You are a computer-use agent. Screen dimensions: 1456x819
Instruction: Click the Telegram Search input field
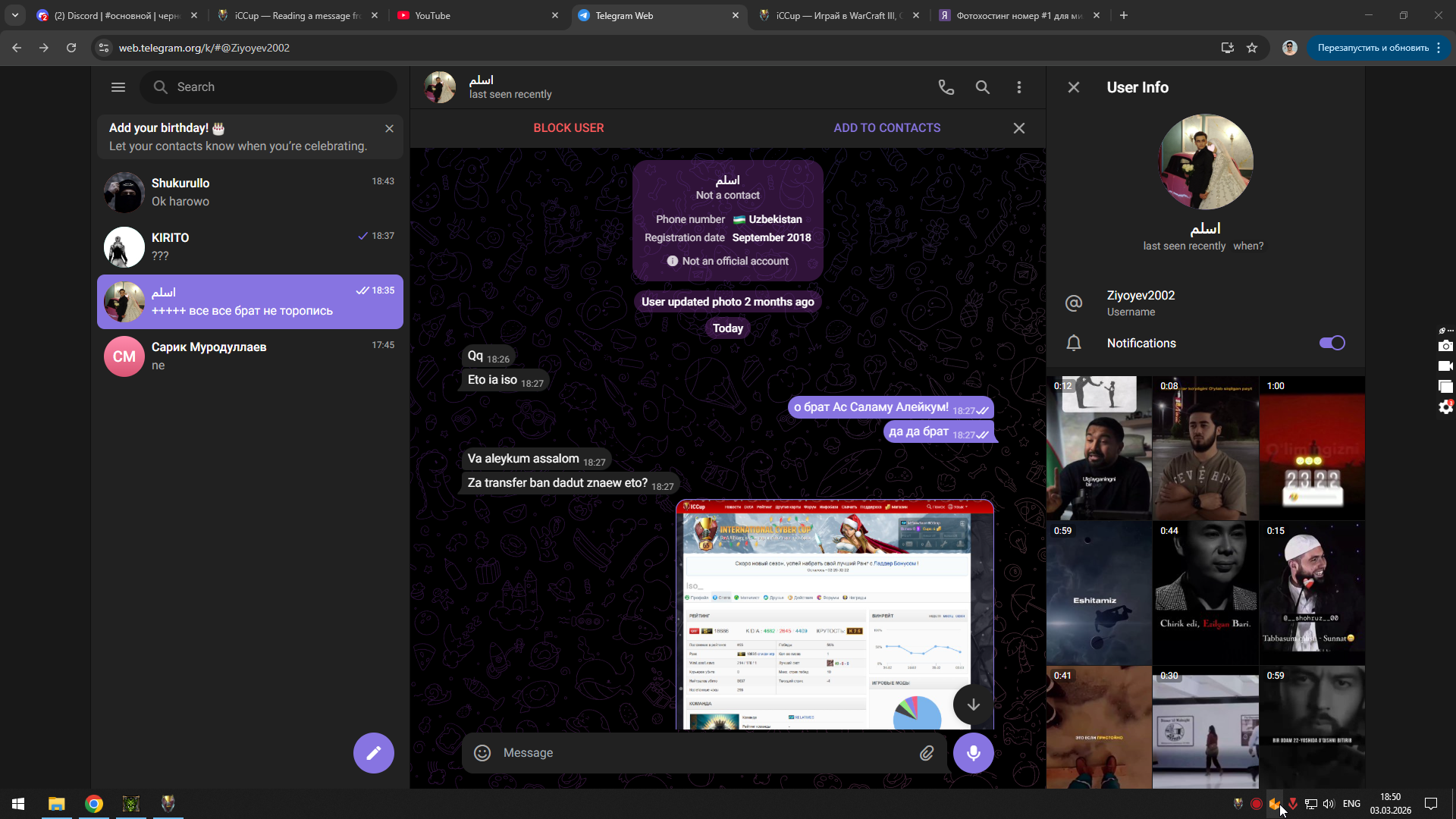click(281, 87)
